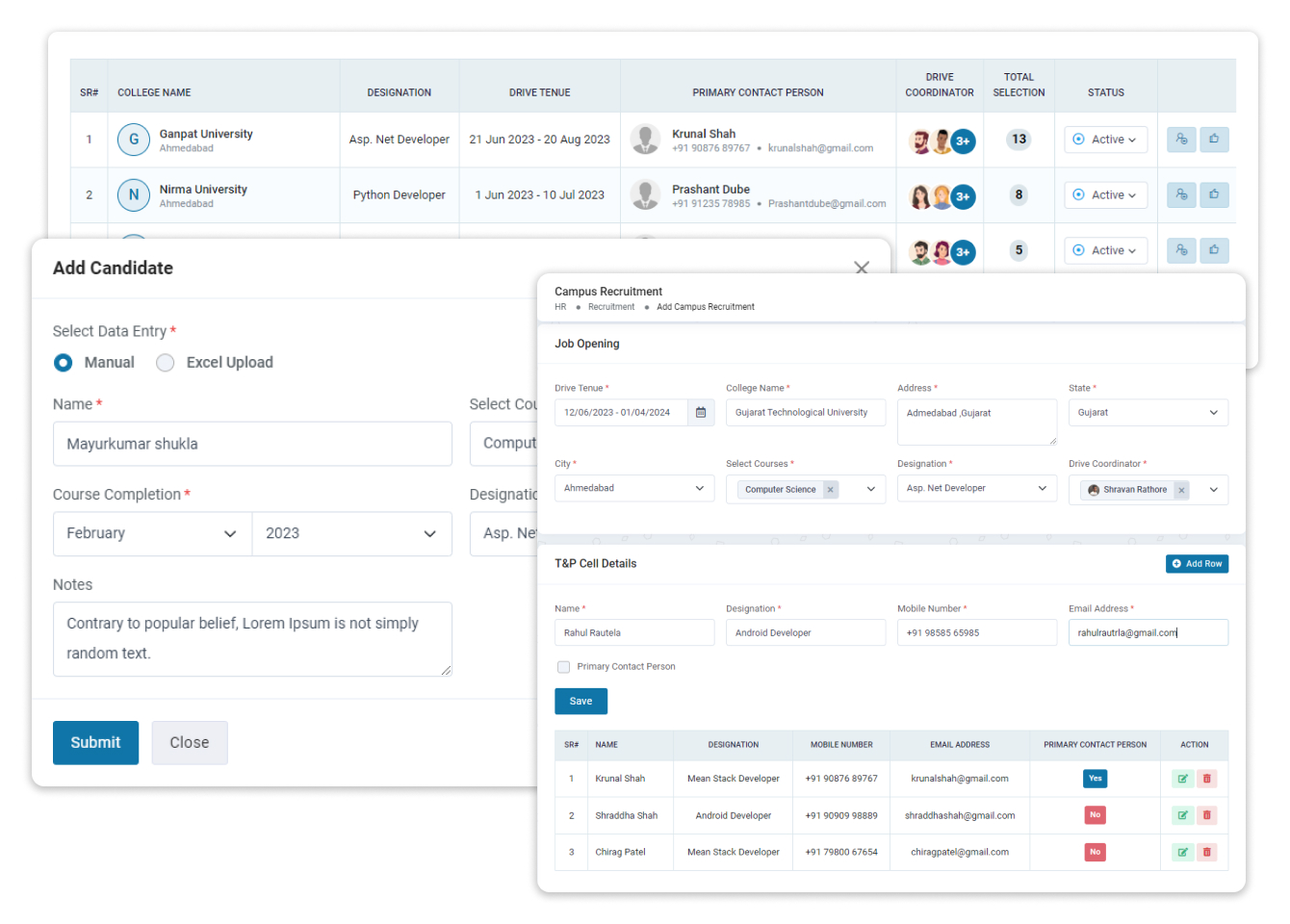The height and width of the screenshot is (924, 1290).
Task: Click edit icon for Krunal Shah row
Action: pyautogui.click(x=1182, y=779)
